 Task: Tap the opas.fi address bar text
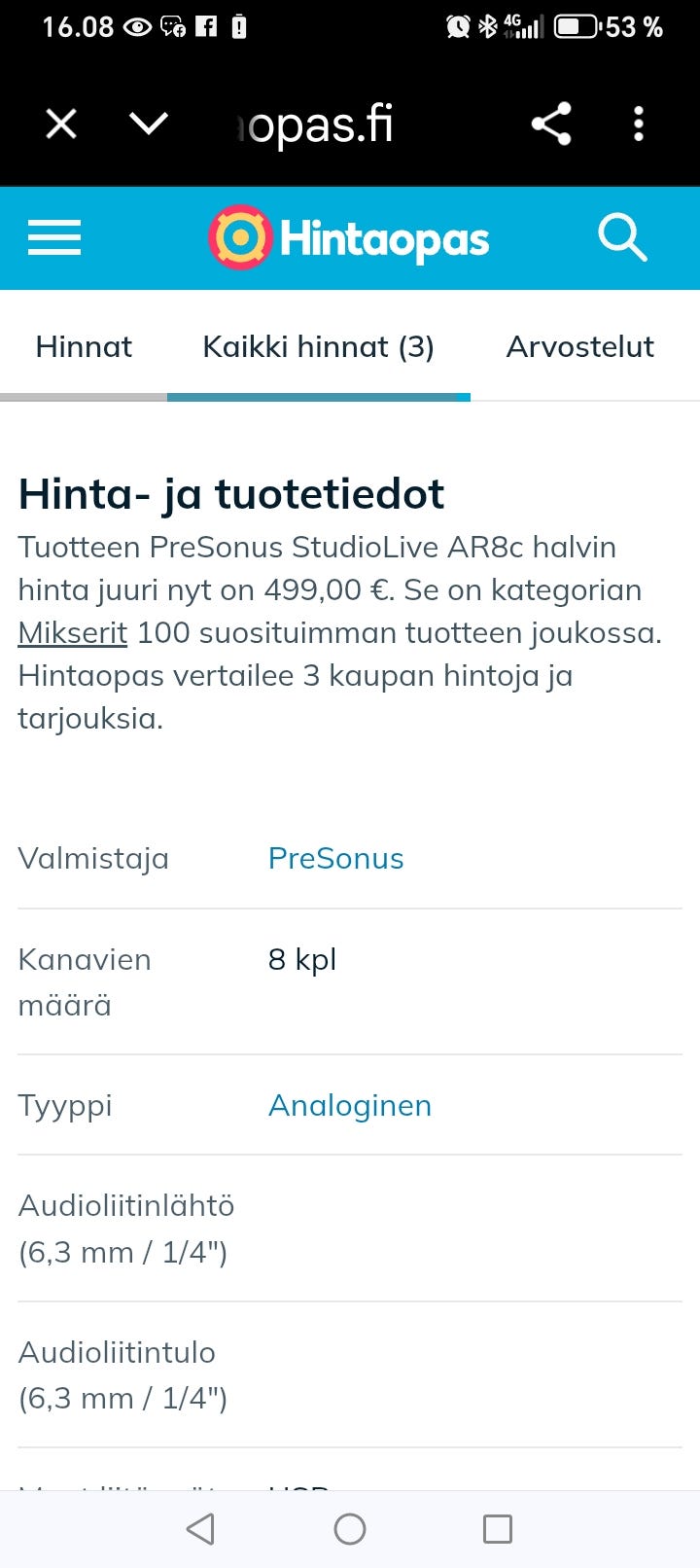coord(316,125)
